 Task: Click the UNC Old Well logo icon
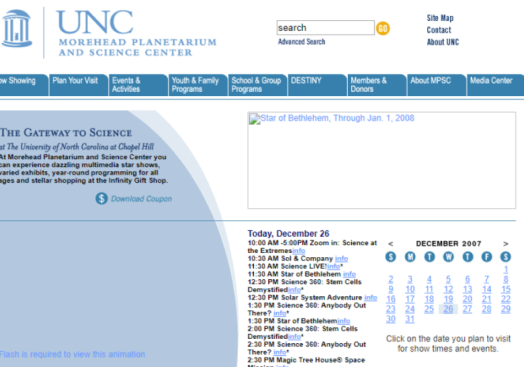(17, 28)
